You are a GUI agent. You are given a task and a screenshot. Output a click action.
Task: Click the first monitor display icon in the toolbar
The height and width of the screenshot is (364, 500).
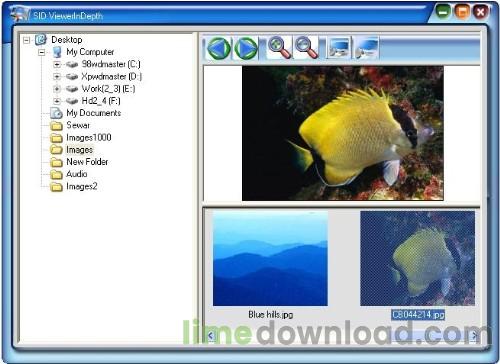(x=339, y=48)
